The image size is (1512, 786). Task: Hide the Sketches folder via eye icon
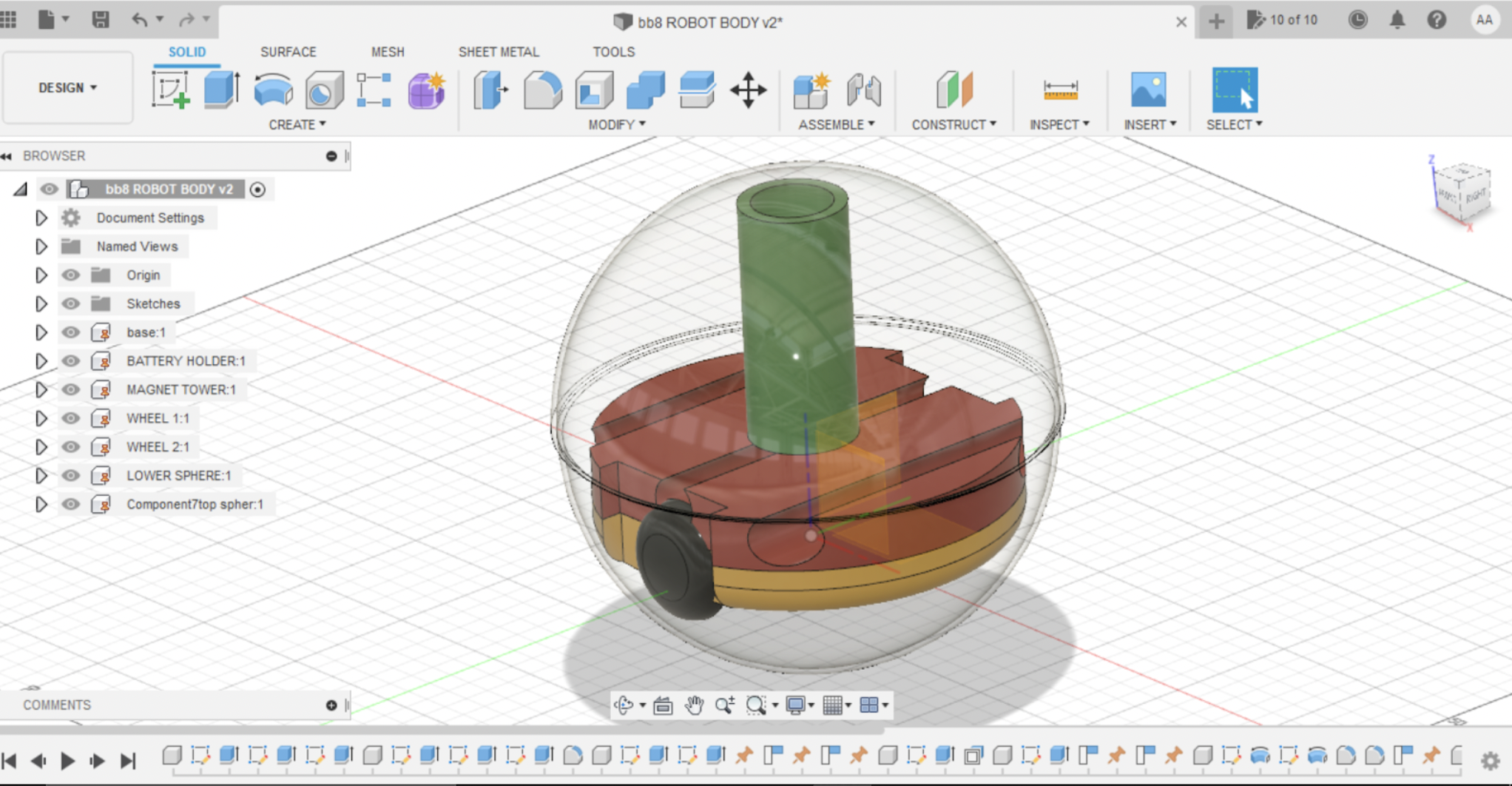70,303
